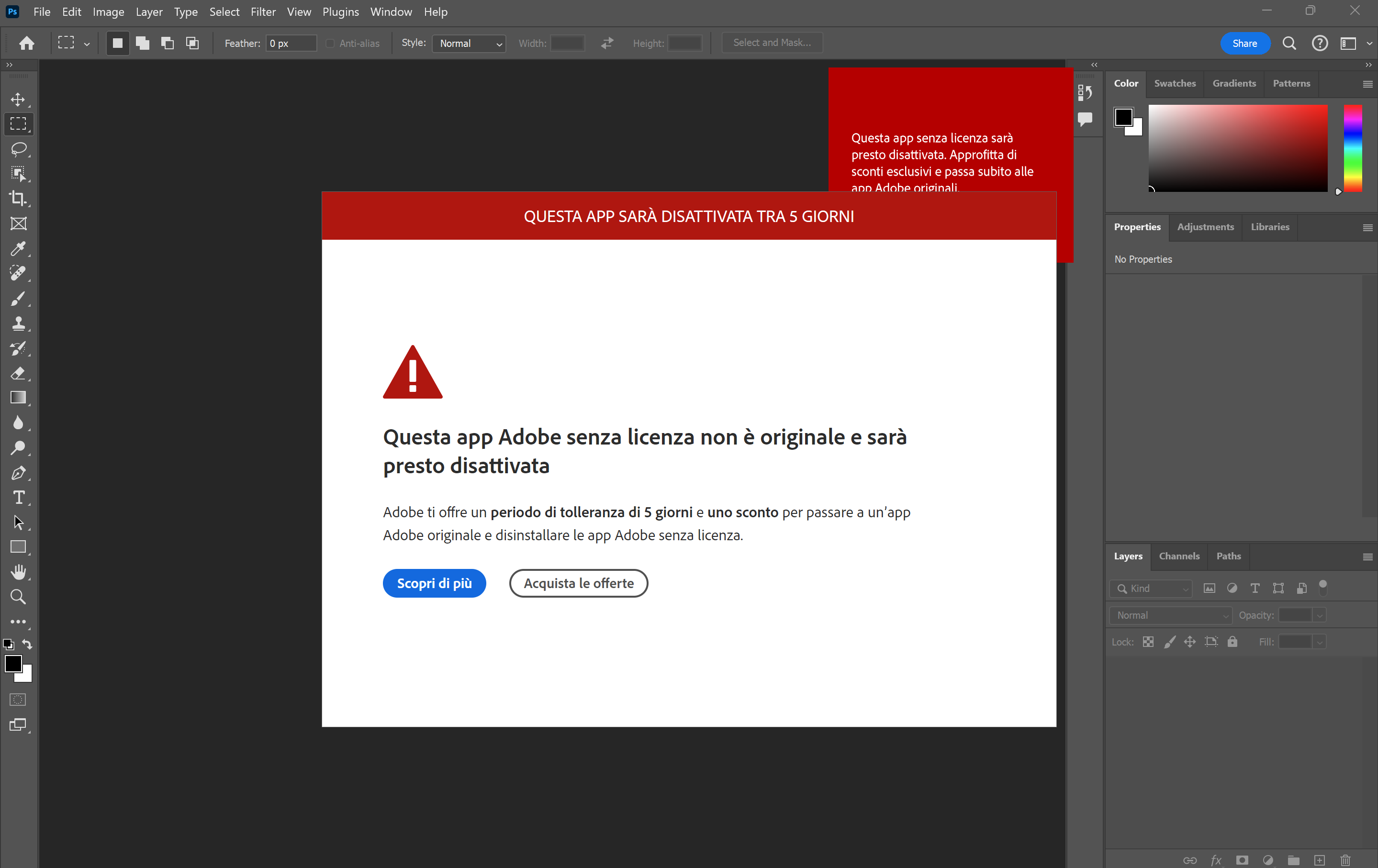1378x868 pixels.
Task: Select the Rectangular Marquee tool in toolbar
Action: click(x=18, y=124)
